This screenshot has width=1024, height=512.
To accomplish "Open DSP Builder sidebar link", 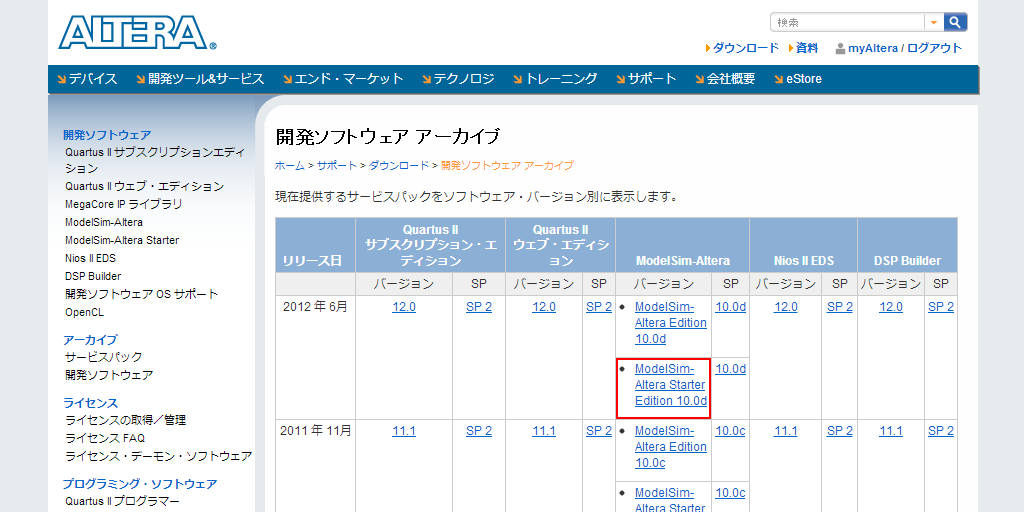I will tap(93, 276).
